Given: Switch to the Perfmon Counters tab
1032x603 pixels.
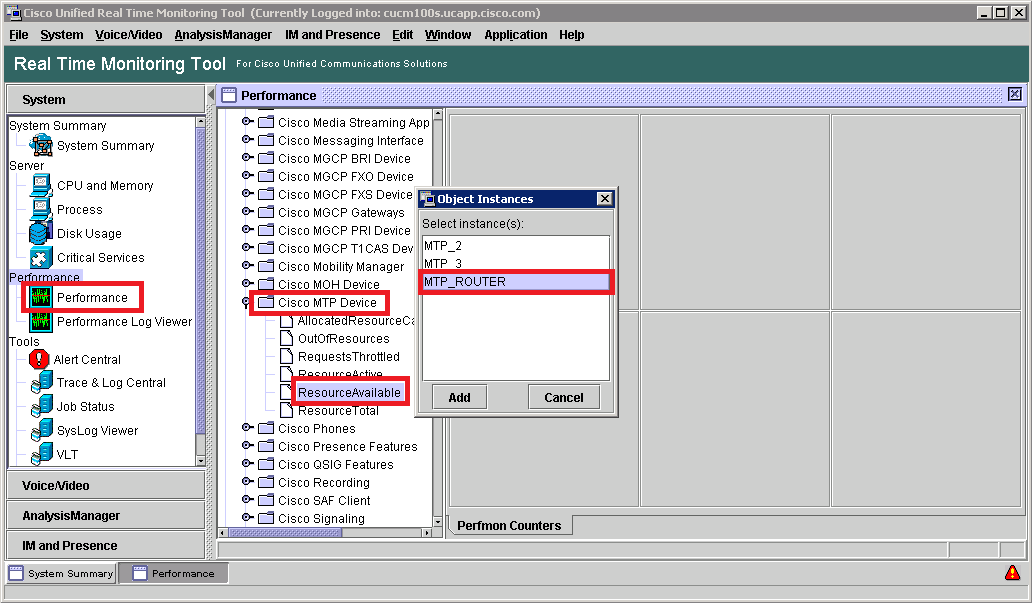Looking at the screenshot, I should pos(509,525).
